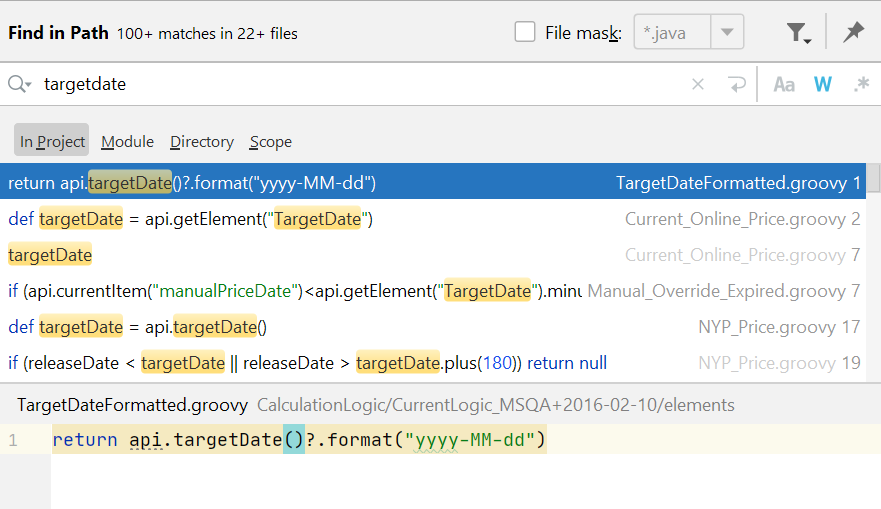Switch to In Project scope tab
This screenshot has height=509, width=881.
(x=52, y=141)
